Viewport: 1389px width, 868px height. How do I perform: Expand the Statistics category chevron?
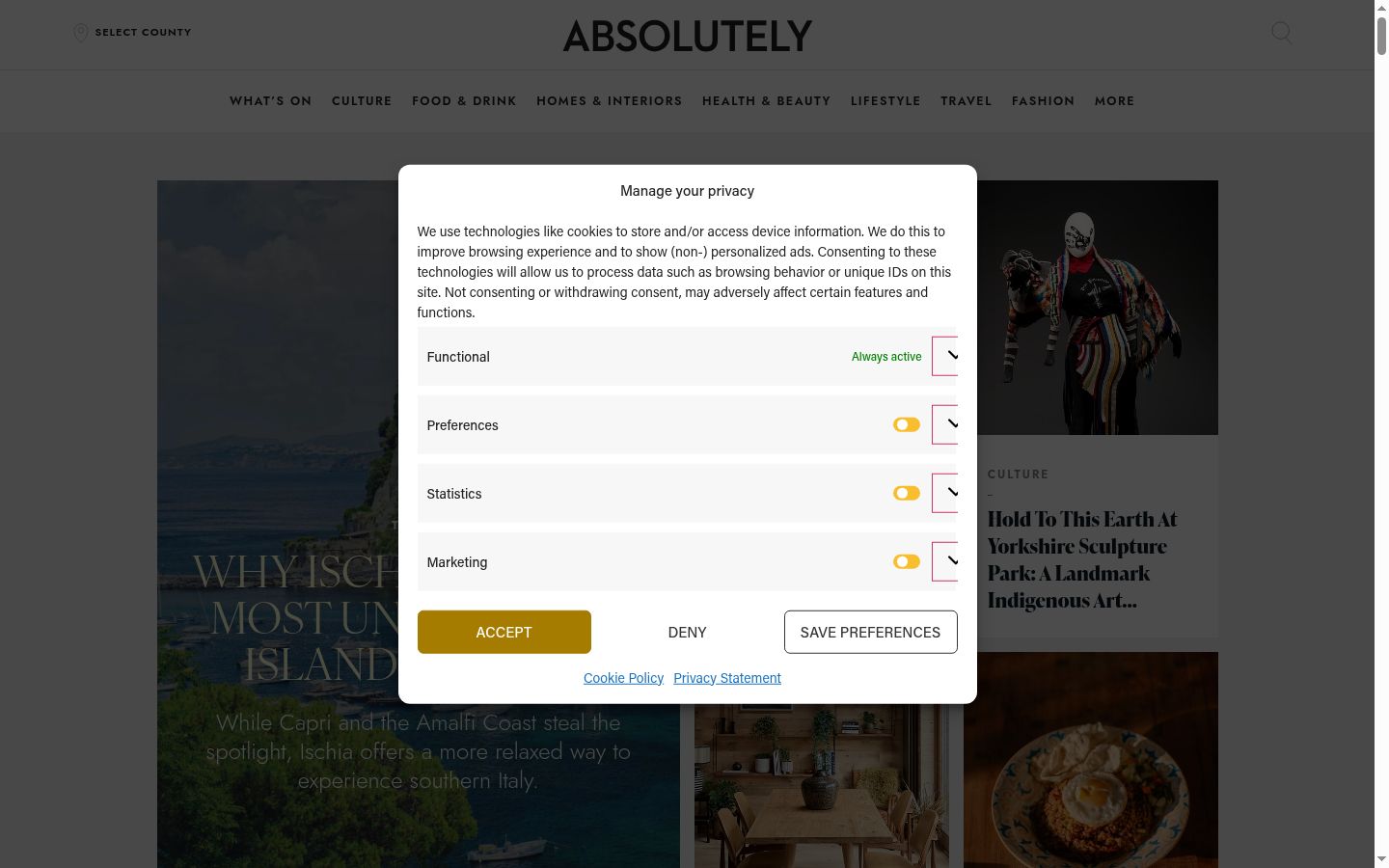(945, 494)
